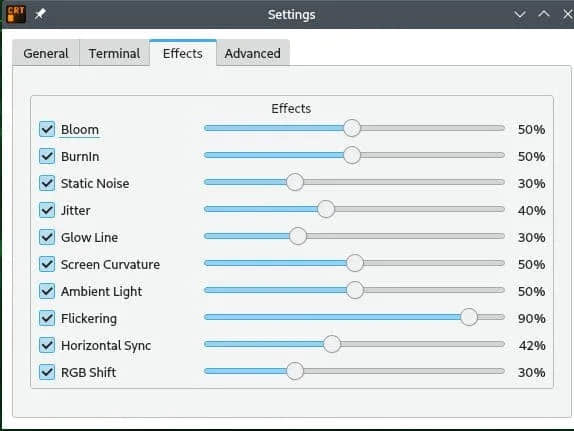This screenshot has width=574, height=431.
Task: Click the CRT app icon in title bar
Action: click(x=16, y=14)
